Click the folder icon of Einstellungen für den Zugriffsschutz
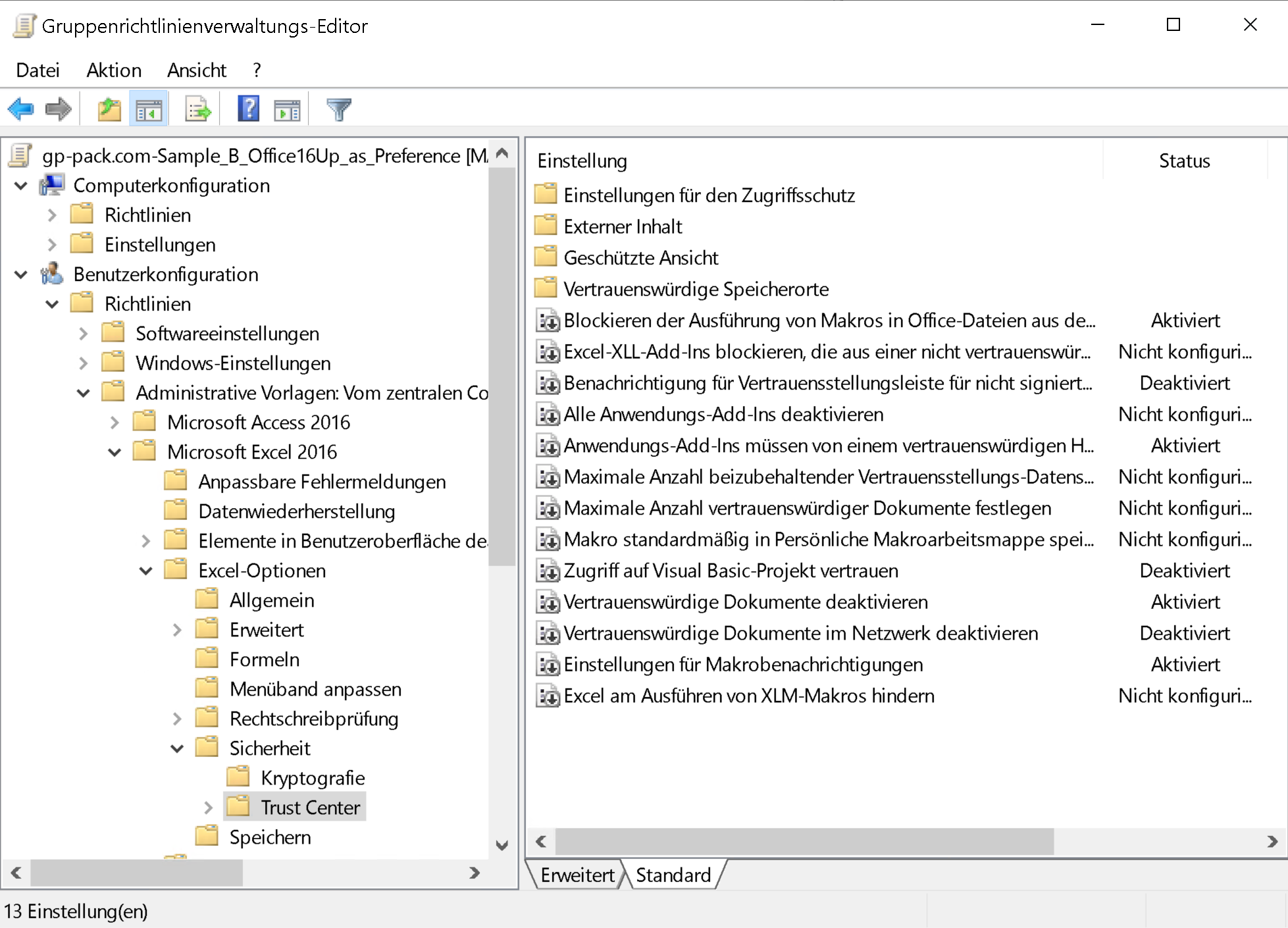The height and width of the screenshot is (928, 1288). 546,194
